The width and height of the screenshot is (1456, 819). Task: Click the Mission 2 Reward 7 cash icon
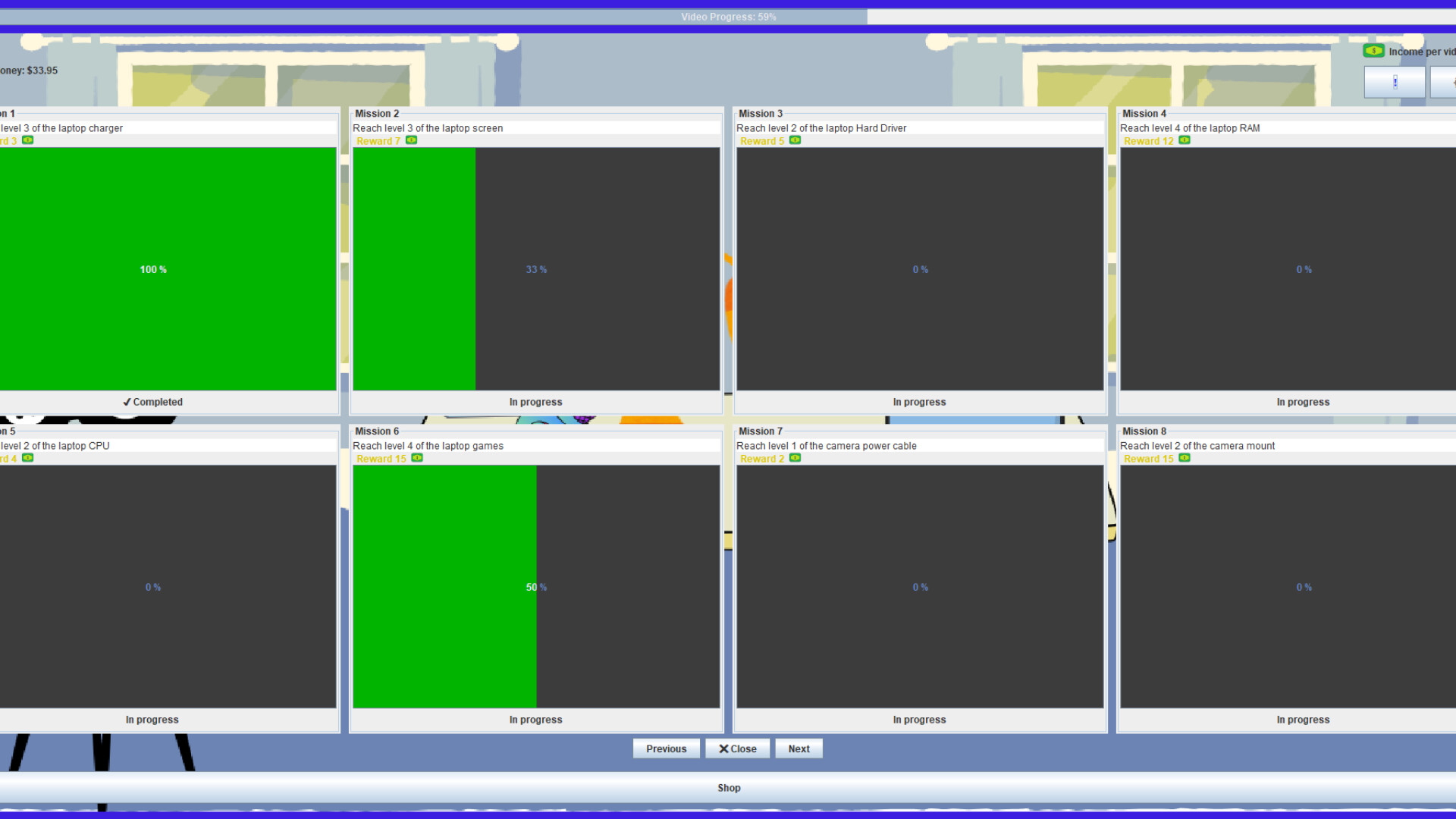coord(411,140)
